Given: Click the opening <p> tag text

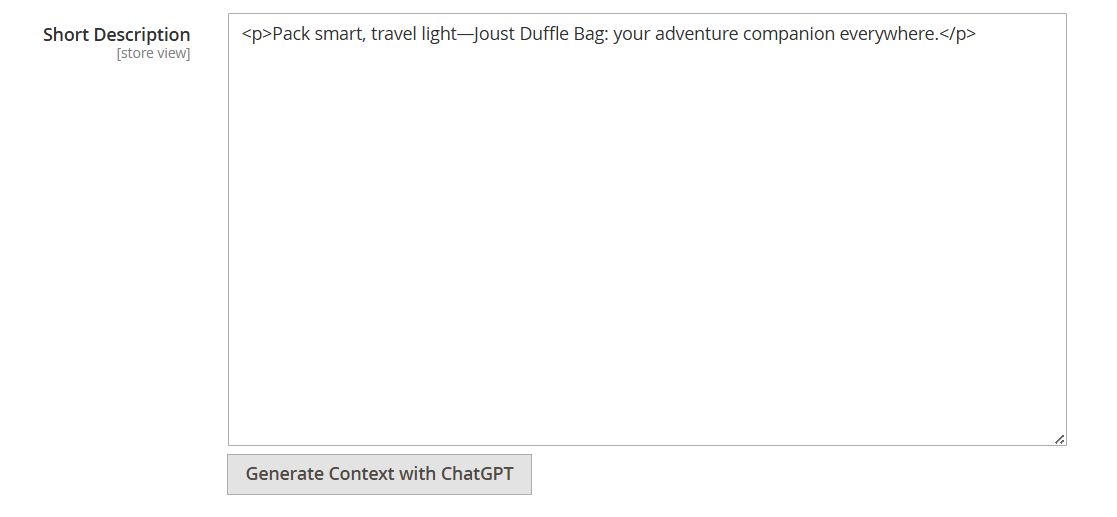Looking at the screenshot, I should pyautogui.click(x=256, y=34).
